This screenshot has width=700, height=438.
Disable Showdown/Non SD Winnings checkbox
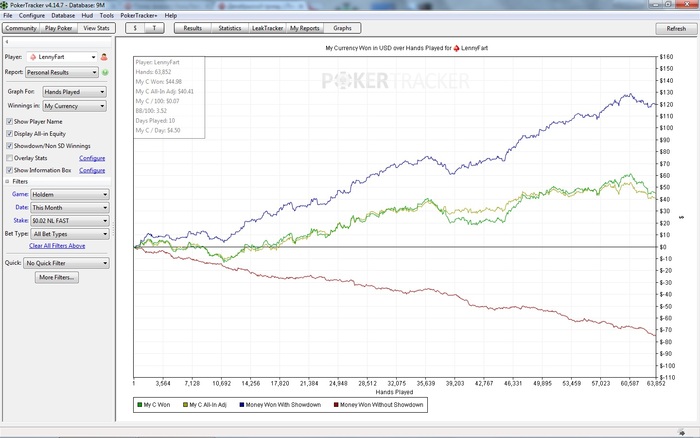click(x=9, y=146)
